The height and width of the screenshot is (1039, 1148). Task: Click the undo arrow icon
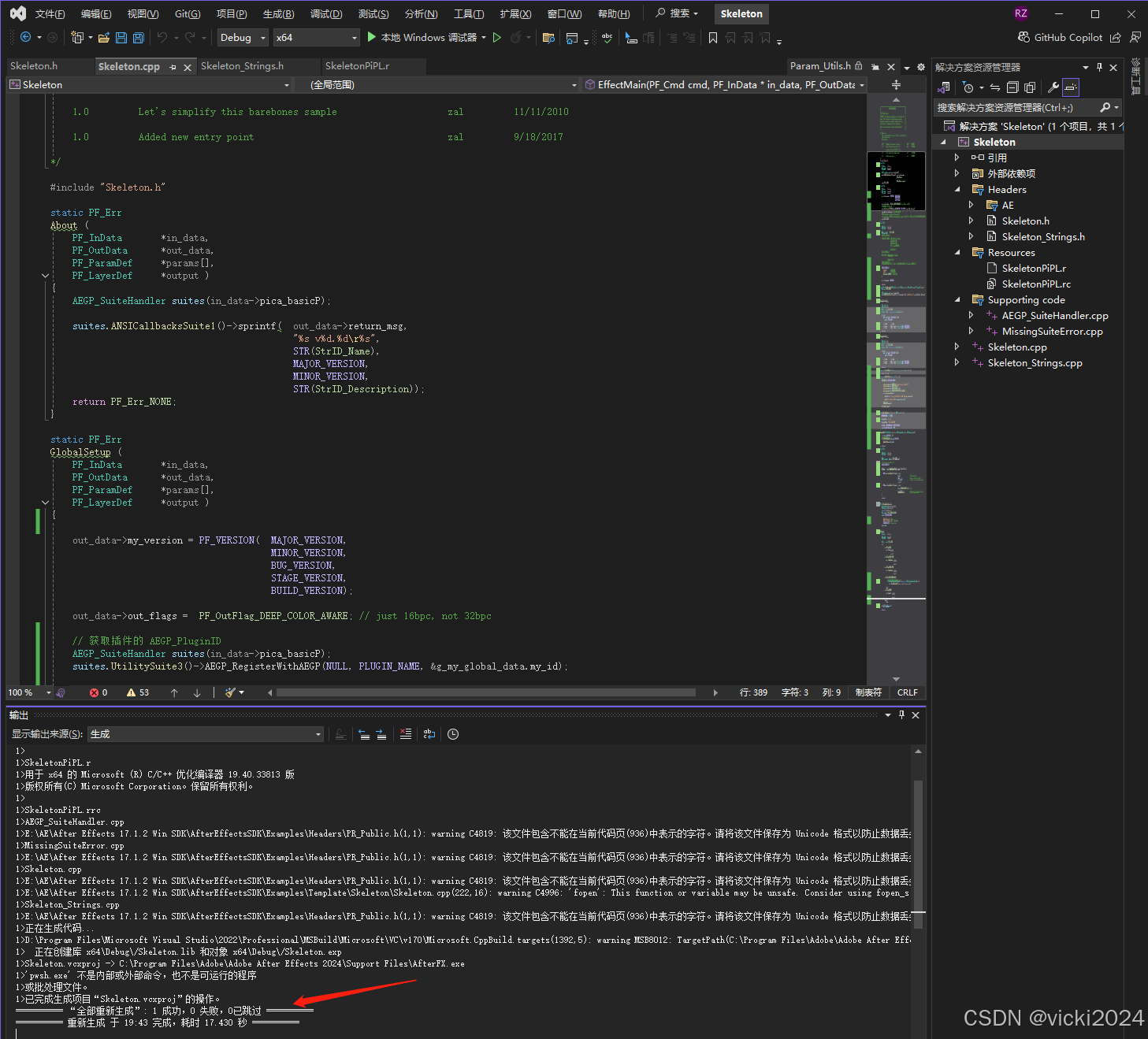(x=162, y=37)
